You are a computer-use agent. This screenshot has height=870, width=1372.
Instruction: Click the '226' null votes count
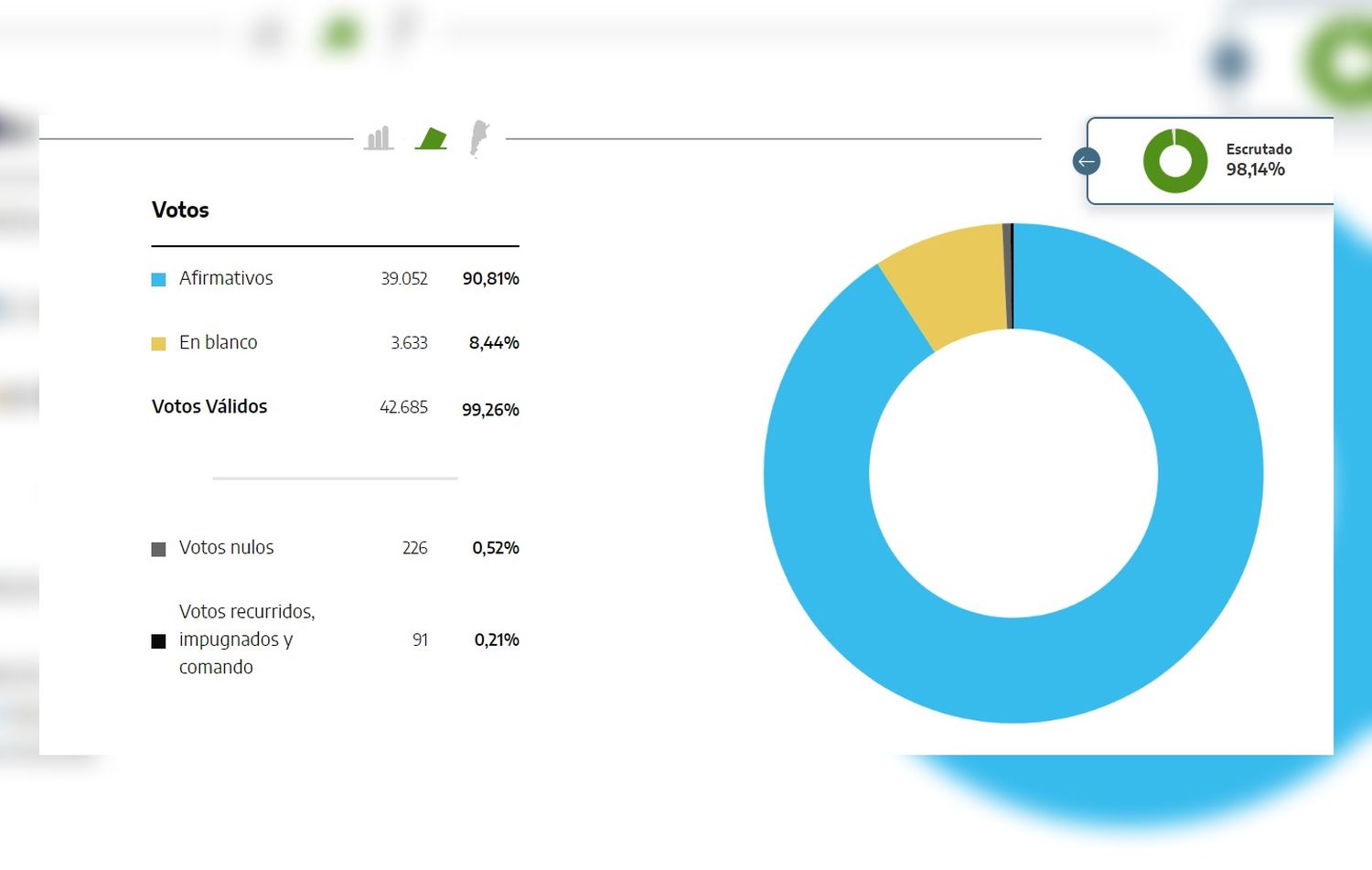point(415,547)
